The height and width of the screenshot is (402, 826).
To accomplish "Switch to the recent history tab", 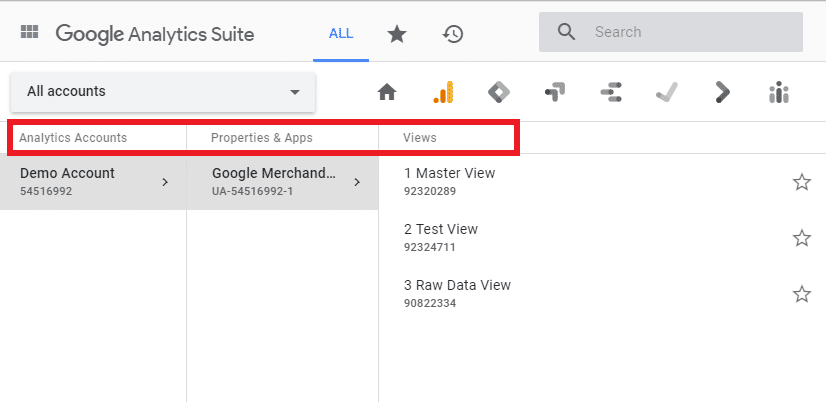I will click(x=453, y=33).
